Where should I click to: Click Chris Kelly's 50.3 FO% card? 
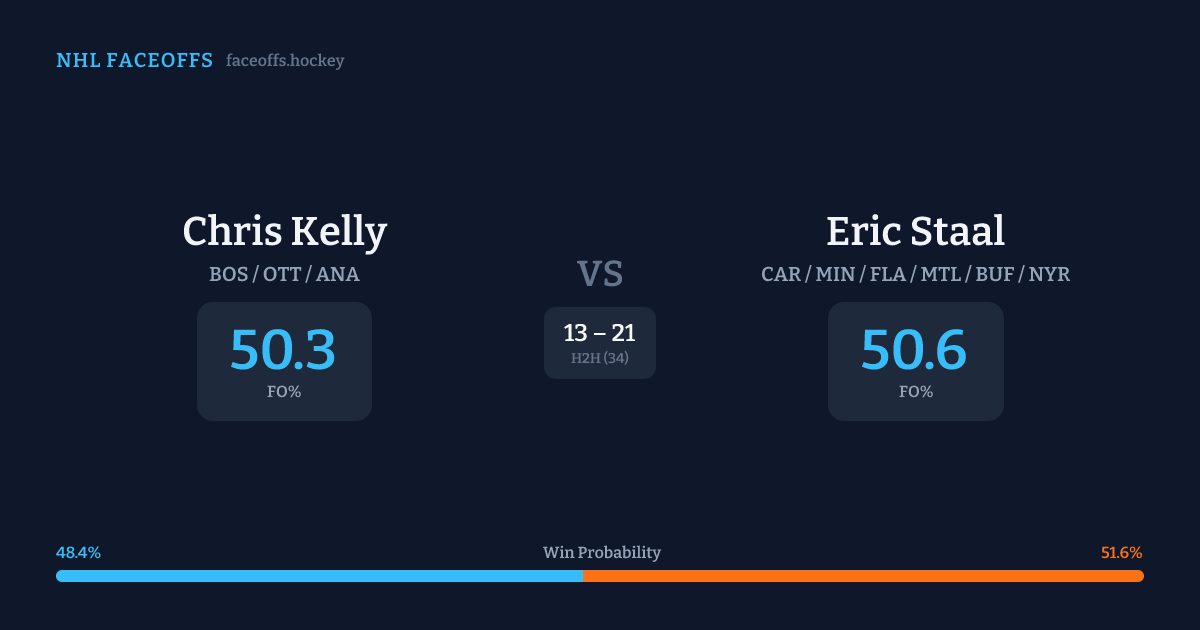(x=284, y=361)
